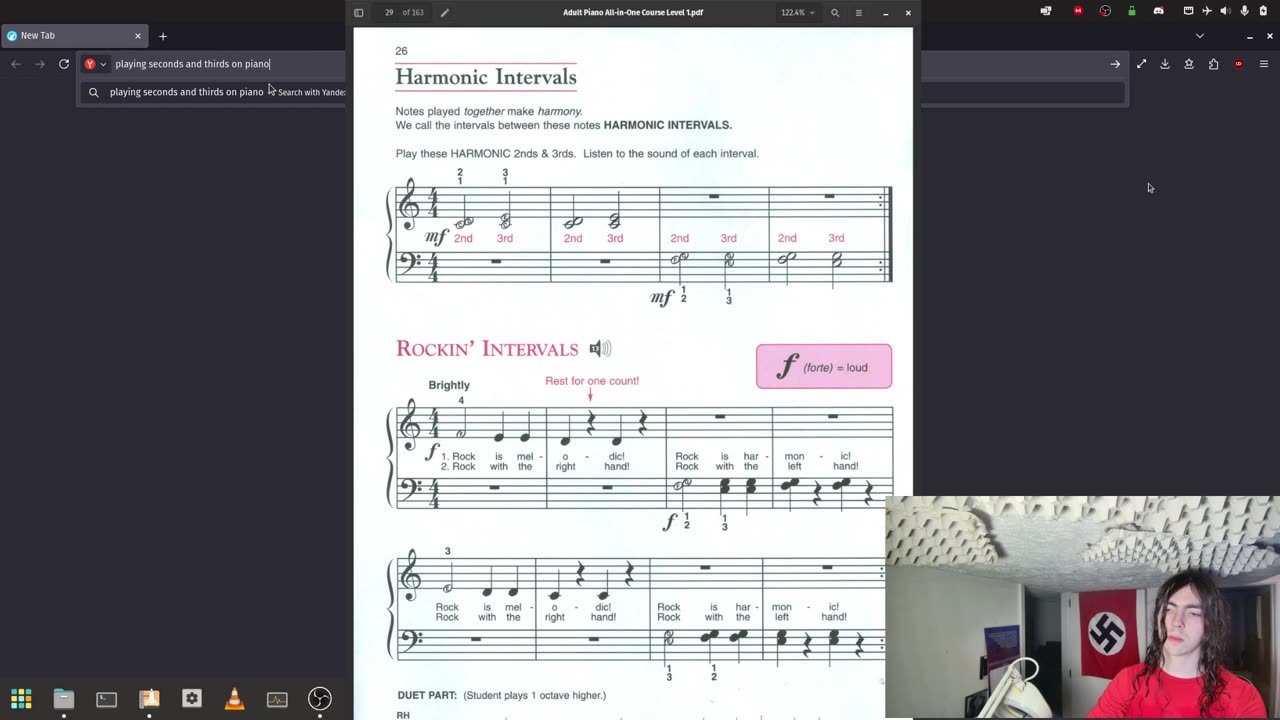
Task: Switch to the New Tab browser tab
Action: pyautogui.click(x=73, y=35)
